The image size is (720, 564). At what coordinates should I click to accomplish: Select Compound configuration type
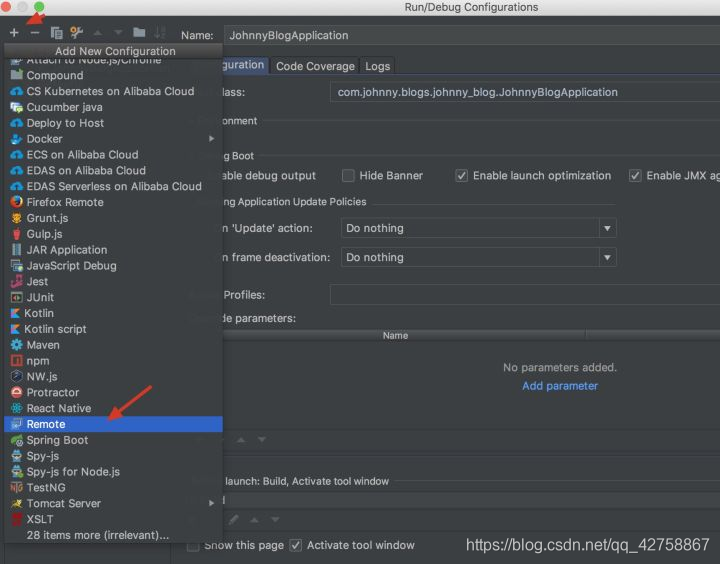(113, 75)
